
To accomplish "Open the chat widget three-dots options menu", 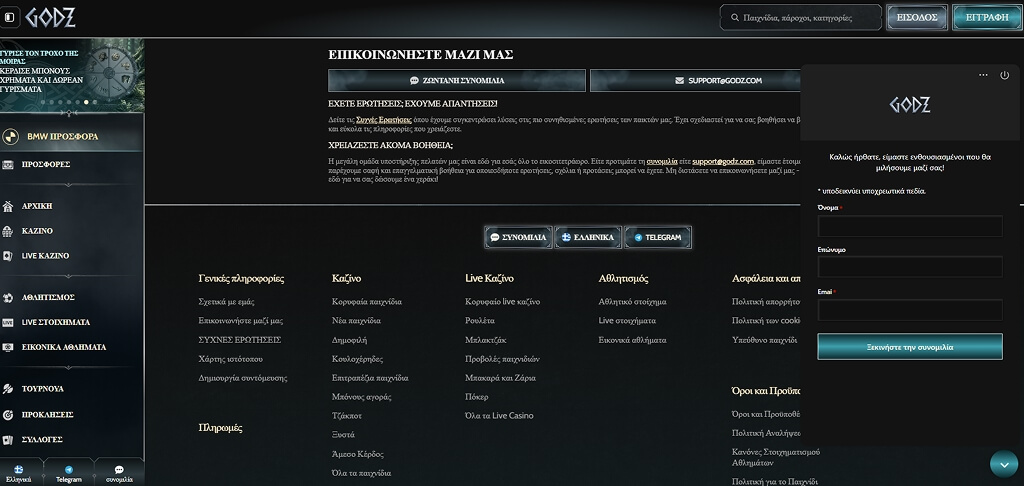I will point(983,75).
